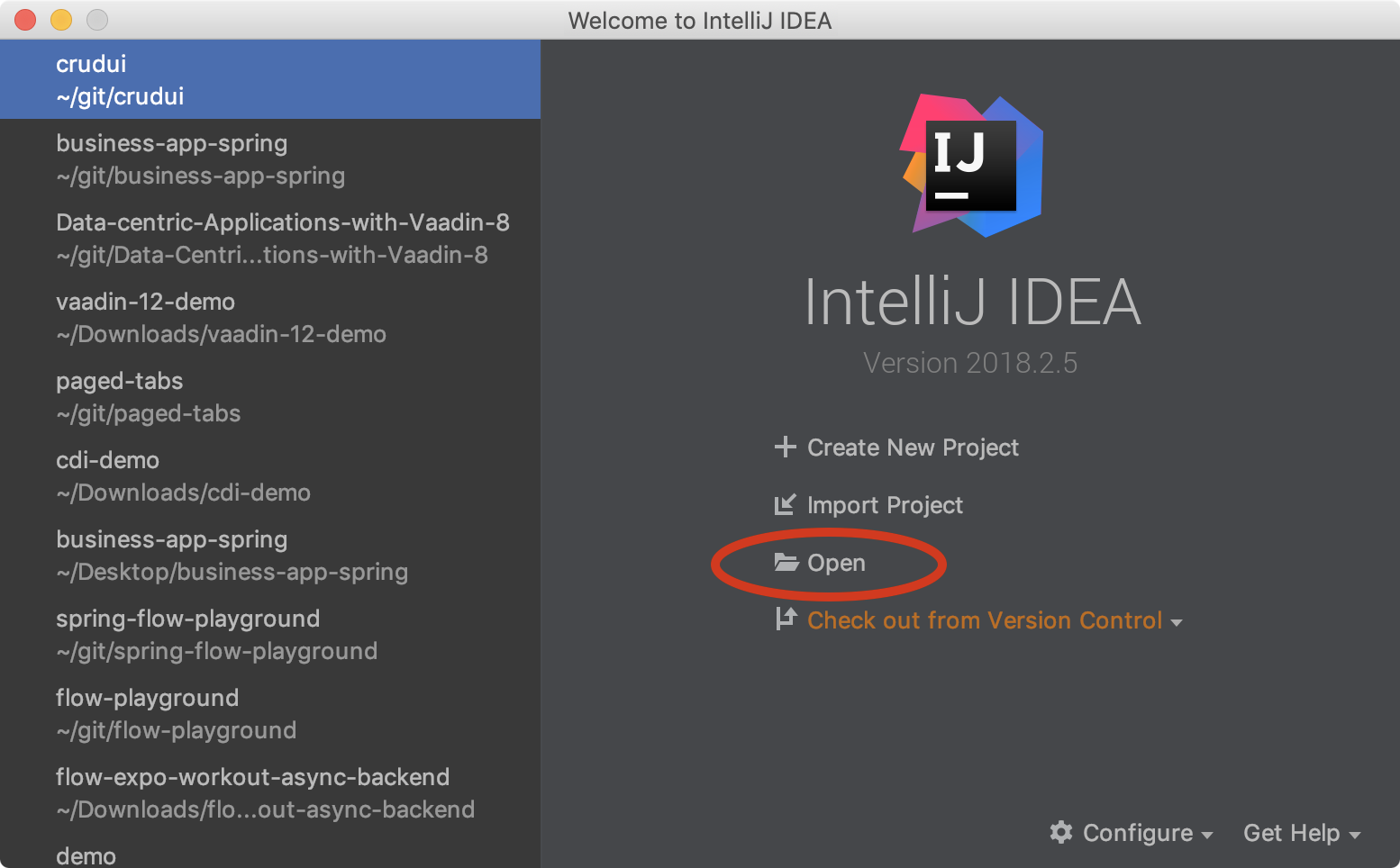Viewport: 1400px width, 868px height.
Task: Choose Import Project
Action: coord(884,505)
